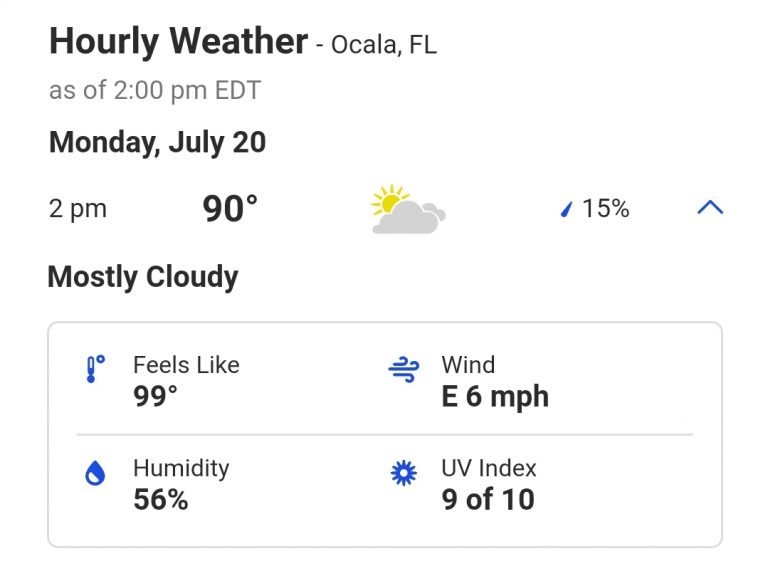Image resolution: width=768 pixels, height=566 pixels.
Task: Click the 99° Feels Like value
Action: tap(155, 396)
